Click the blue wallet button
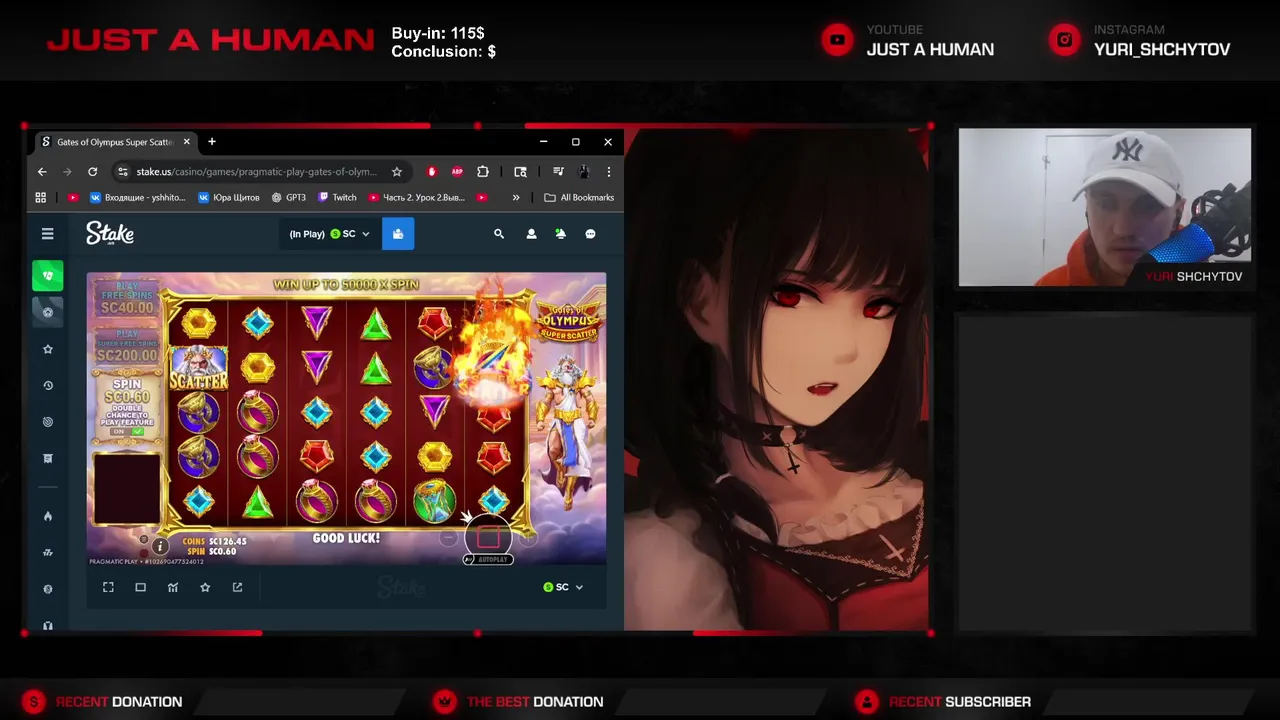Viewport: 1280px width, 720px height. coord(398,234)
